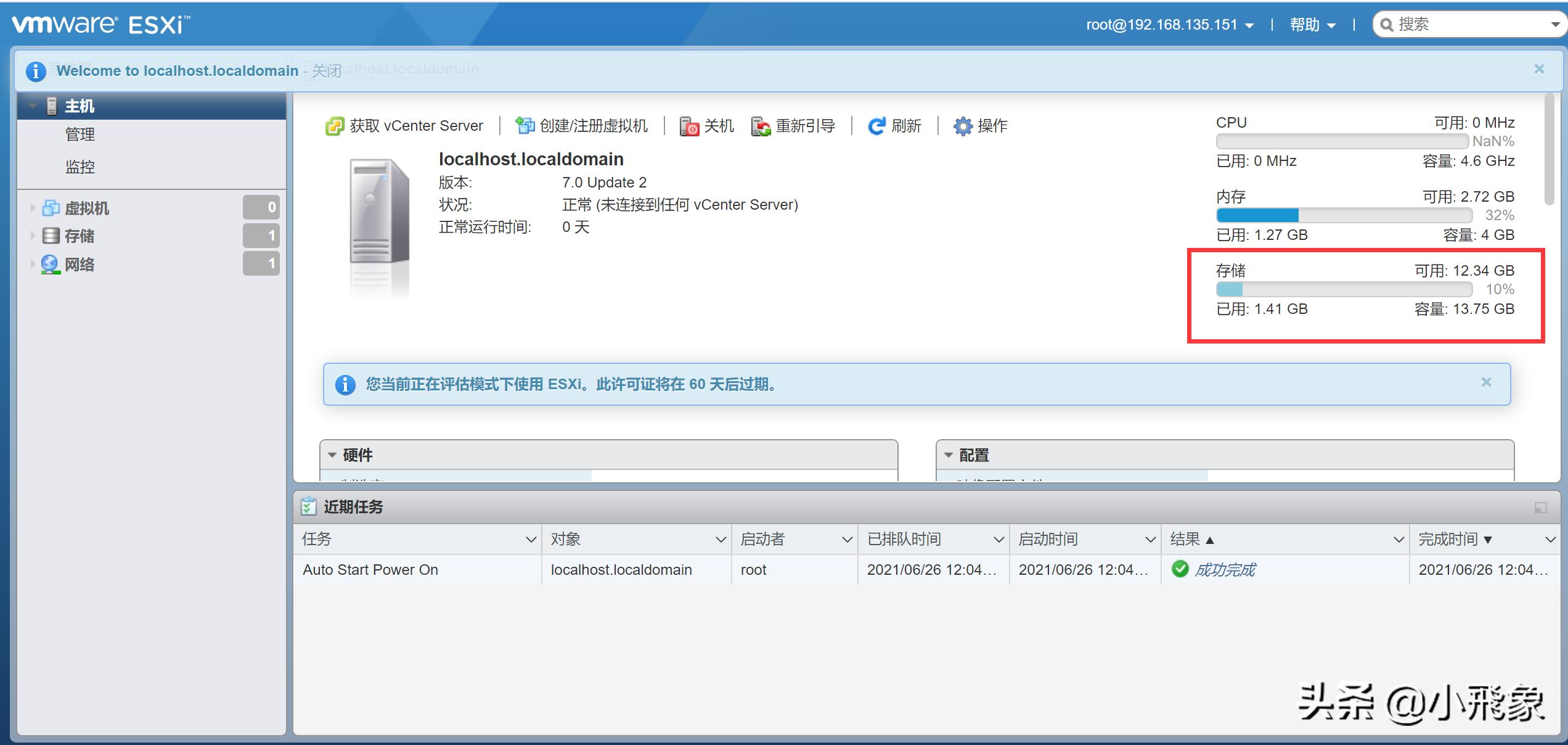The width and height of the screenshot is (1568, 745).
Task: Select the 获取 vCenter Server icon
Action: [x=336, y=125]
